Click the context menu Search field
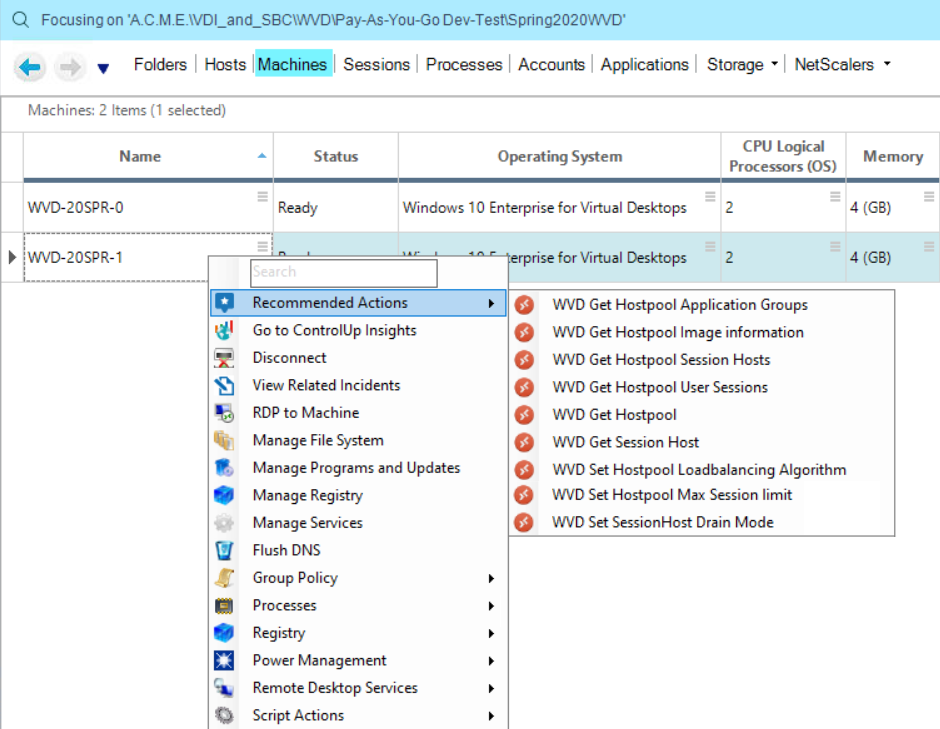 (x=344, y=273)
